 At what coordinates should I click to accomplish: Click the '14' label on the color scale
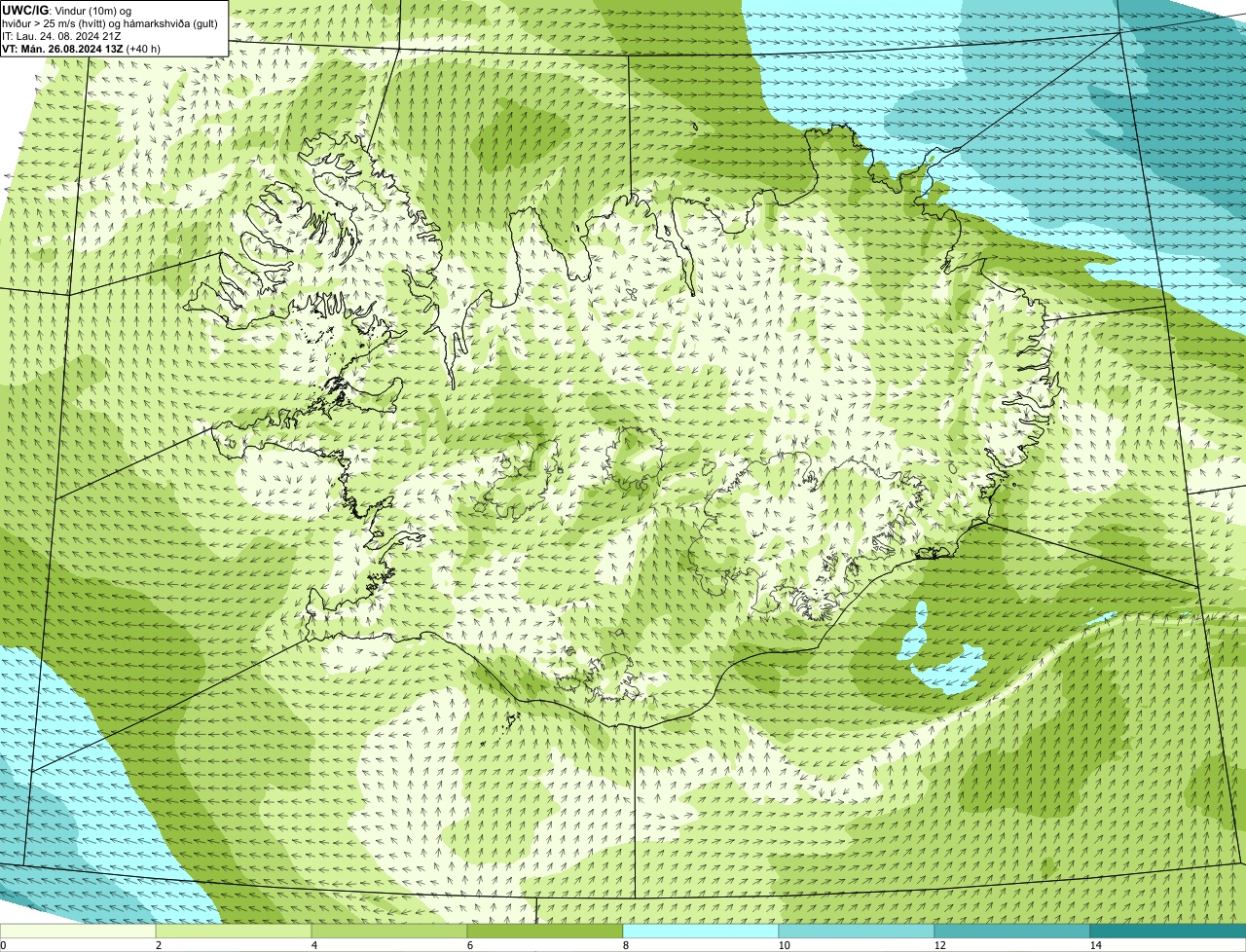pyautogui.click(x=1095, y=945)
